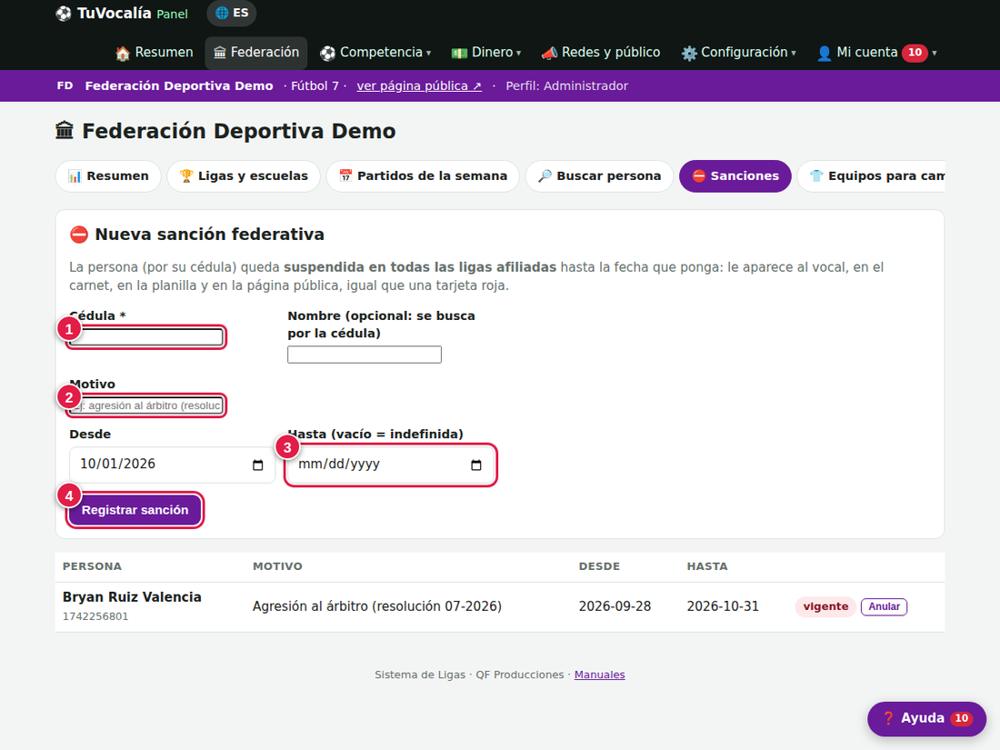Open the Manuales link in footer
Viewport: 1000px width, 750px height.
click(599, 675)
